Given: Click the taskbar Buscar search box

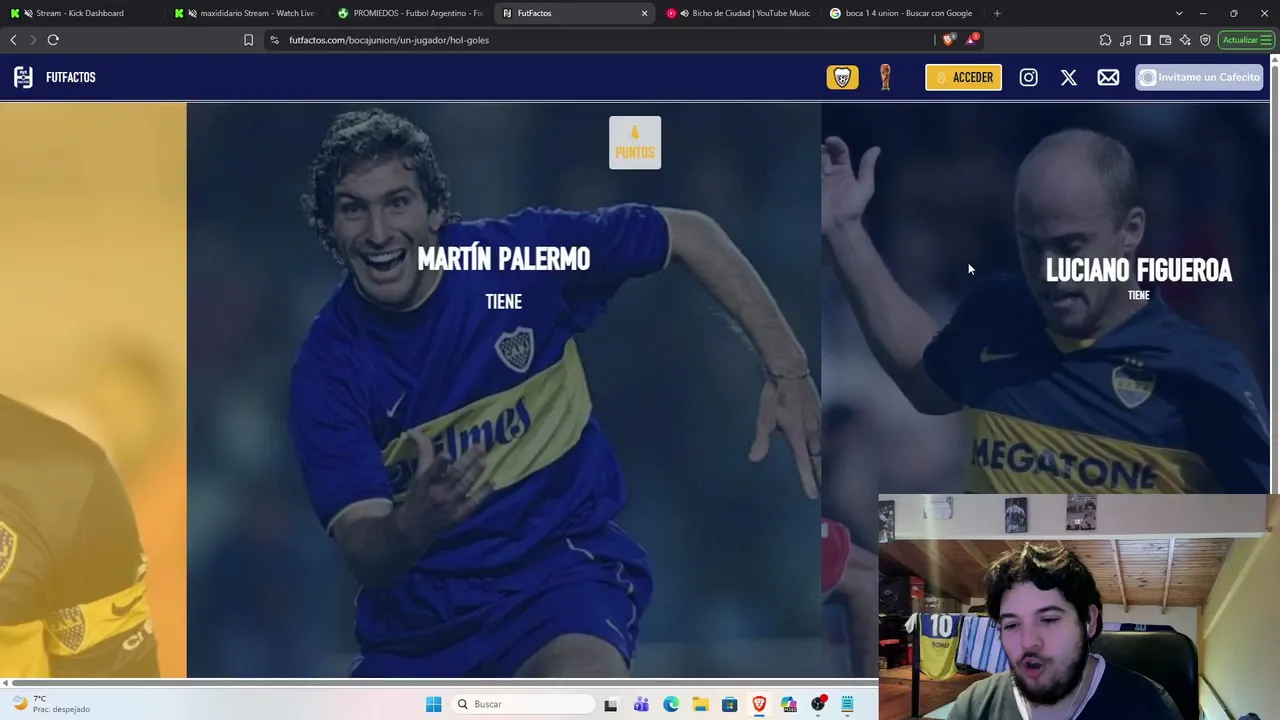Looking at the screenshot, I should pyautogui.click(x=522, y=704).
